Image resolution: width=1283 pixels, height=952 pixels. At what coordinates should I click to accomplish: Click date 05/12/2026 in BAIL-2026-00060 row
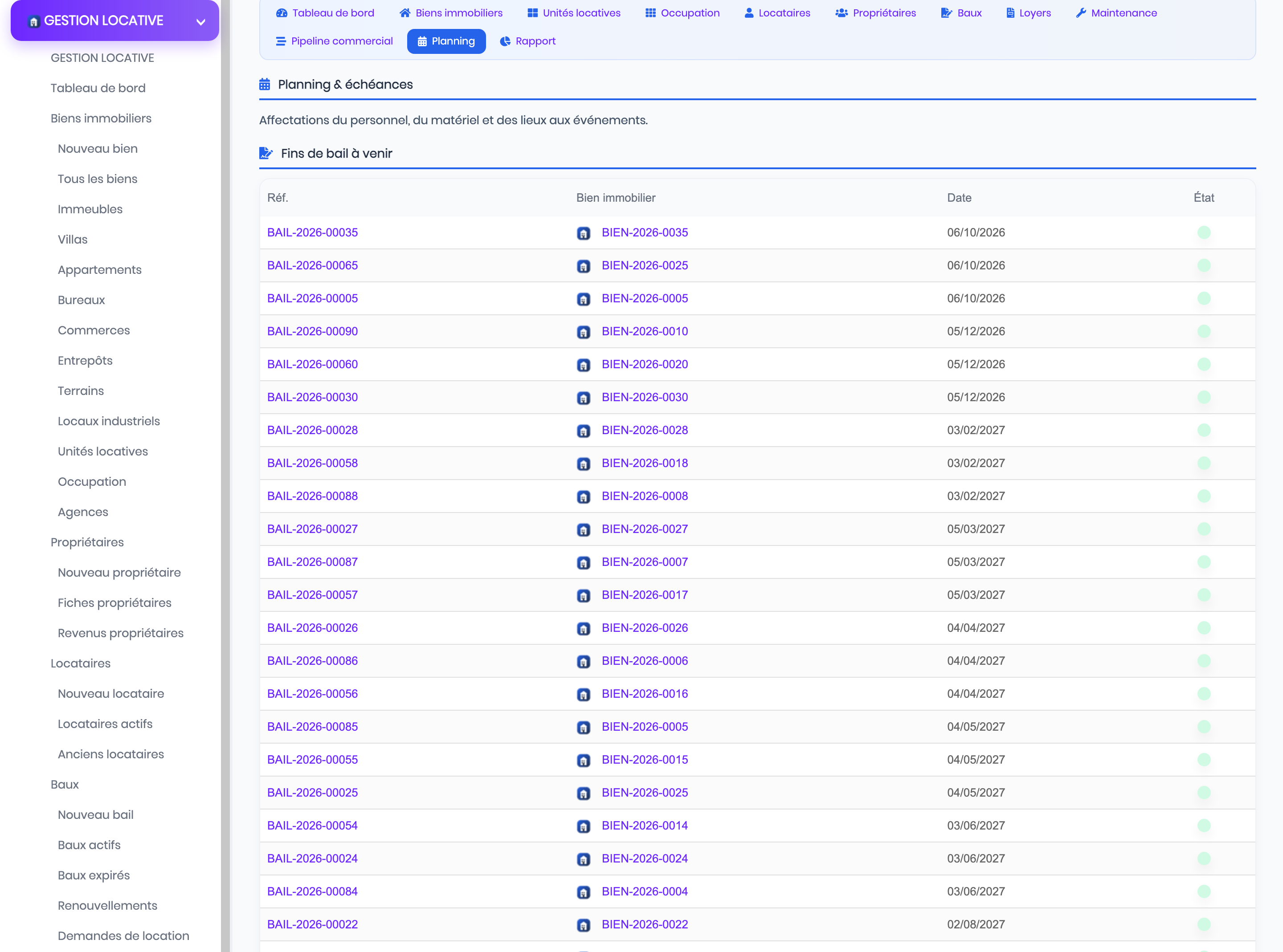[976, 364]
